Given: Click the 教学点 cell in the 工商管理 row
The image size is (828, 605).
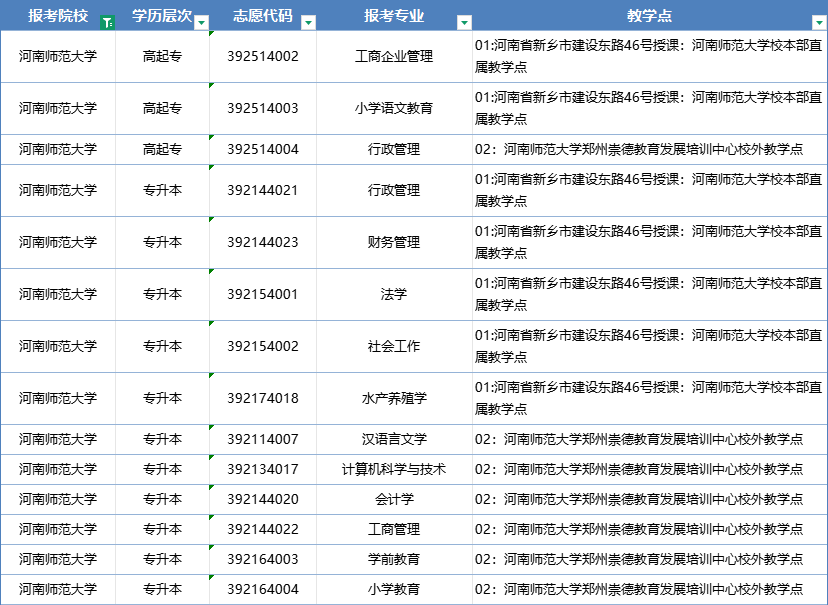Looking at the screenshot, I should 649,529.
